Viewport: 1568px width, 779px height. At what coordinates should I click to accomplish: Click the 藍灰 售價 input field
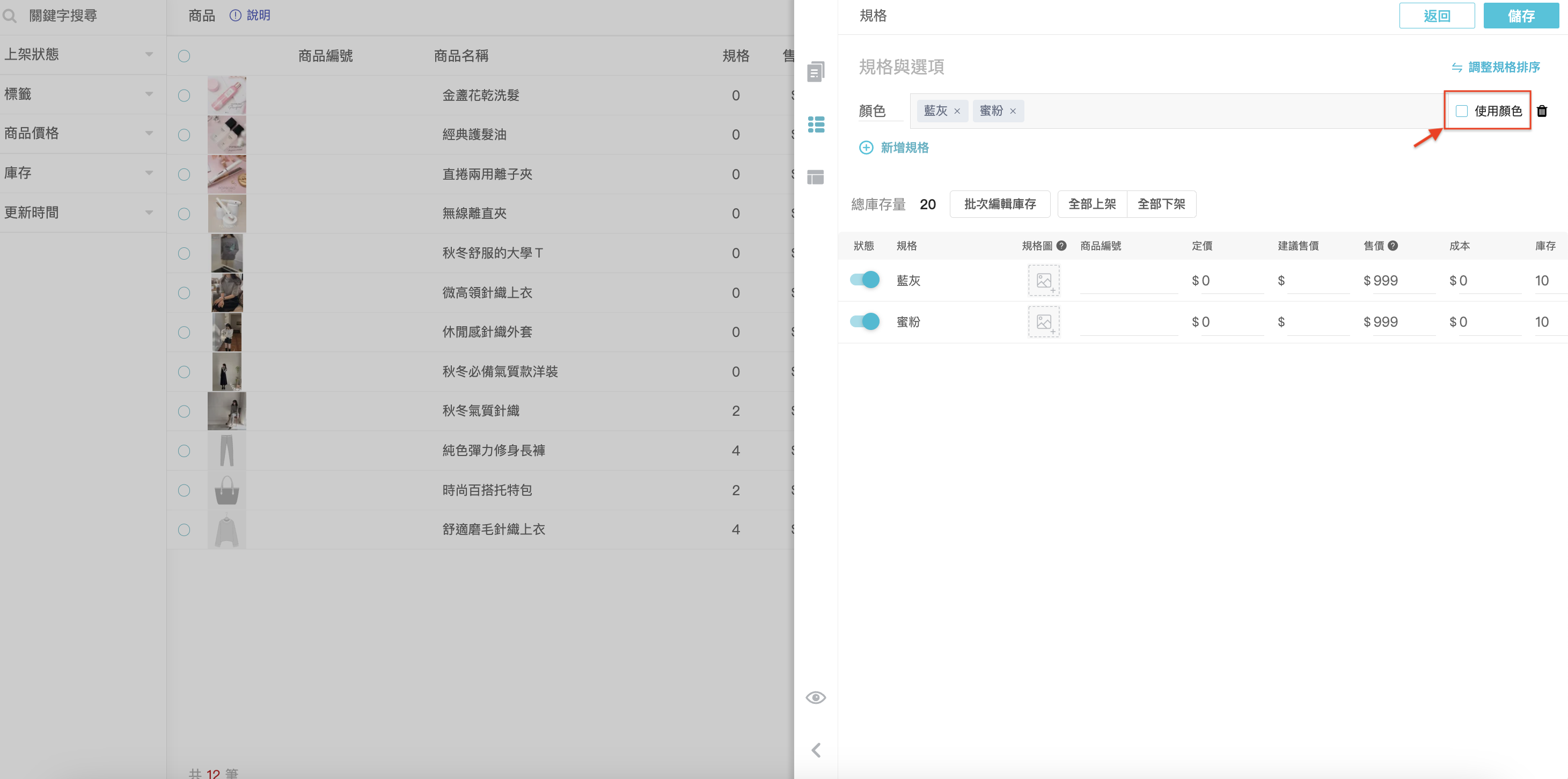[1399, 281]
